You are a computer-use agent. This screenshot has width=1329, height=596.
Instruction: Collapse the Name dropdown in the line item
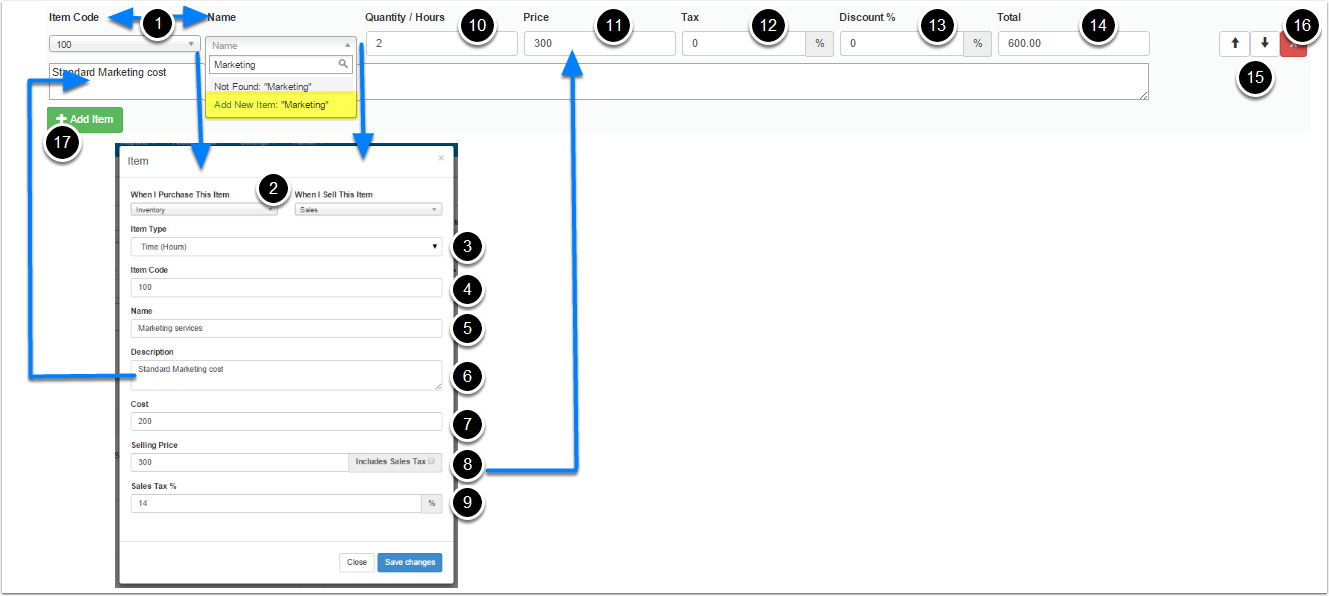point(281,45)
